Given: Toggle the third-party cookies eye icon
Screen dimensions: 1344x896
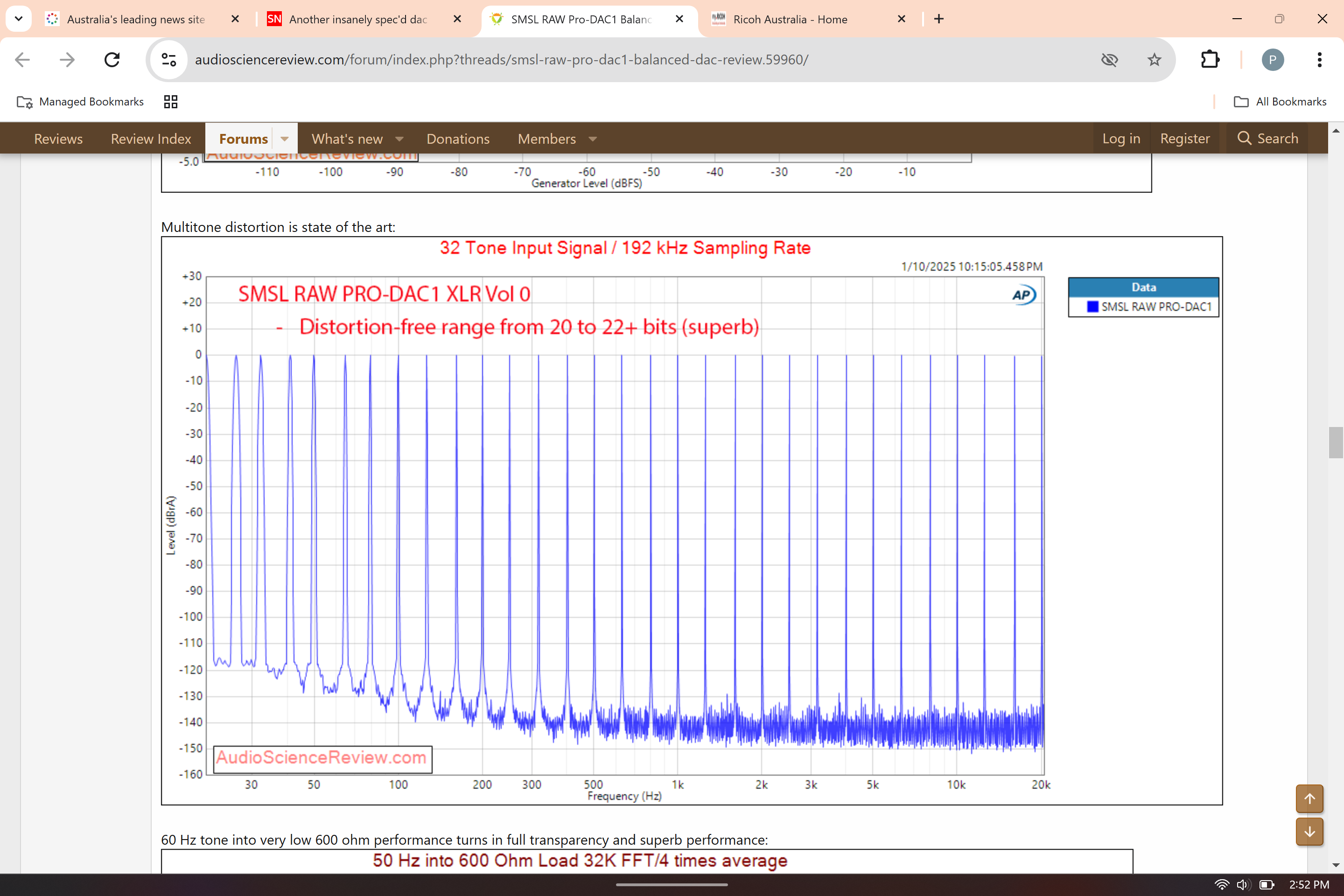Looking at the screenshot, I should pos(1109,59).
